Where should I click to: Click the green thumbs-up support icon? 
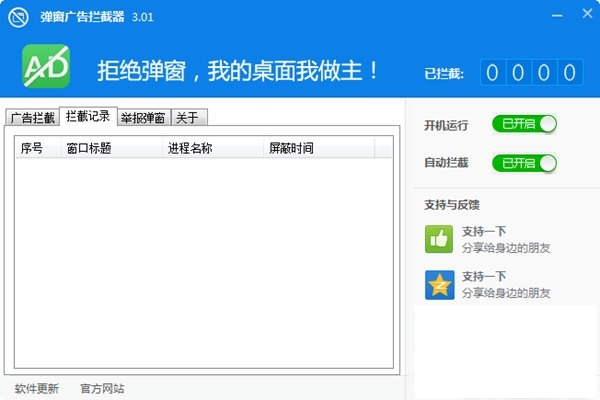point(439,239)
